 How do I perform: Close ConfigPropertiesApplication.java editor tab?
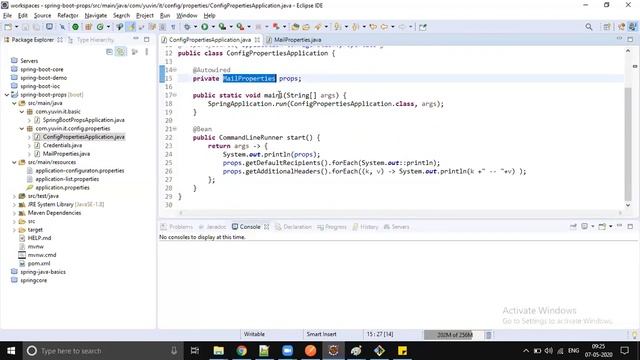coord(257,40)
